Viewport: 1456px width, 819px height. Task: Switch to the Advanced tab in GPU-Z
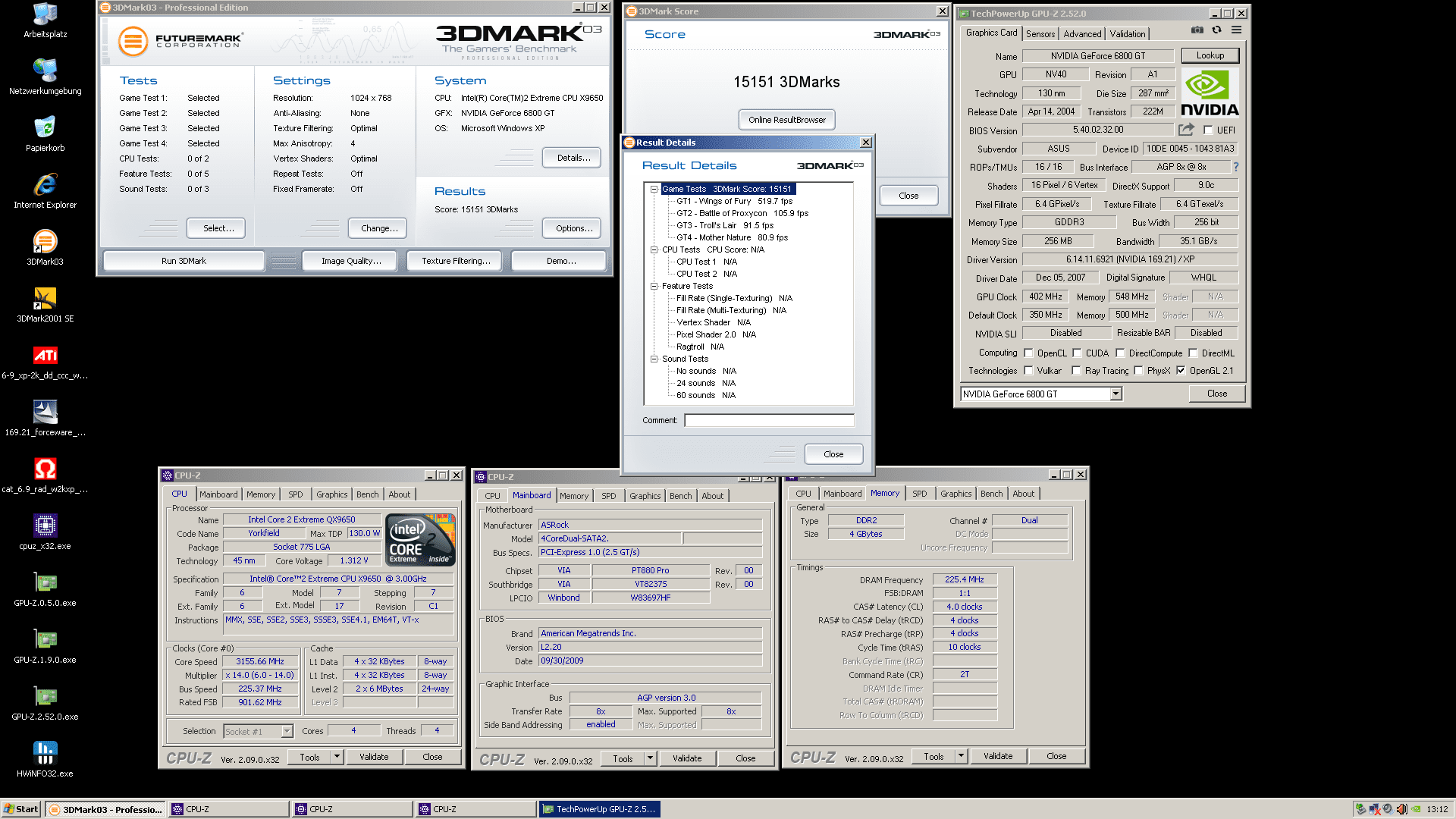click(1082, 34)
